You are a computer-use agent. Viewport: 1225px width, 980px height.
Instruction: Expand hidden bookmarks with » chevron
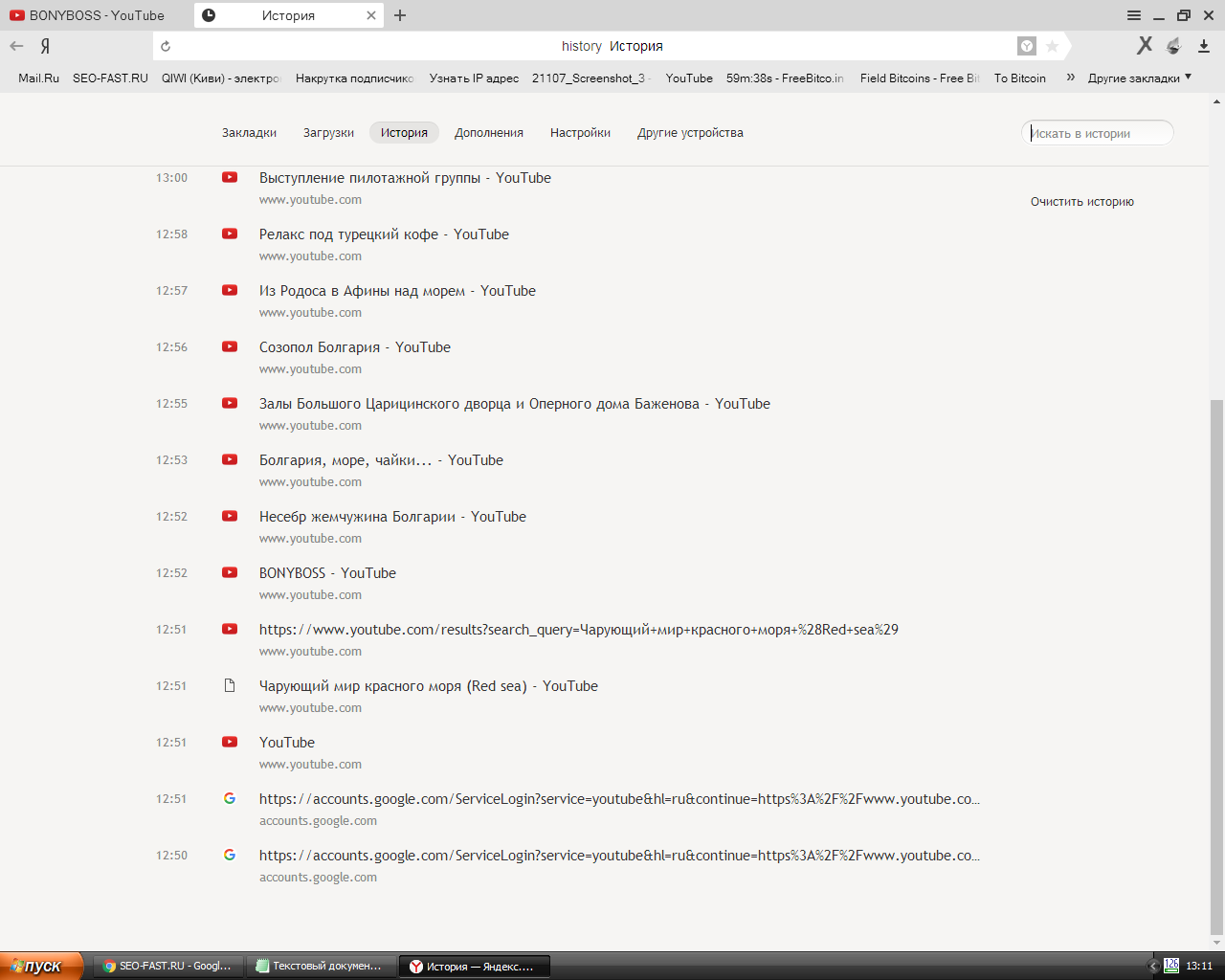pos(1070,78)
